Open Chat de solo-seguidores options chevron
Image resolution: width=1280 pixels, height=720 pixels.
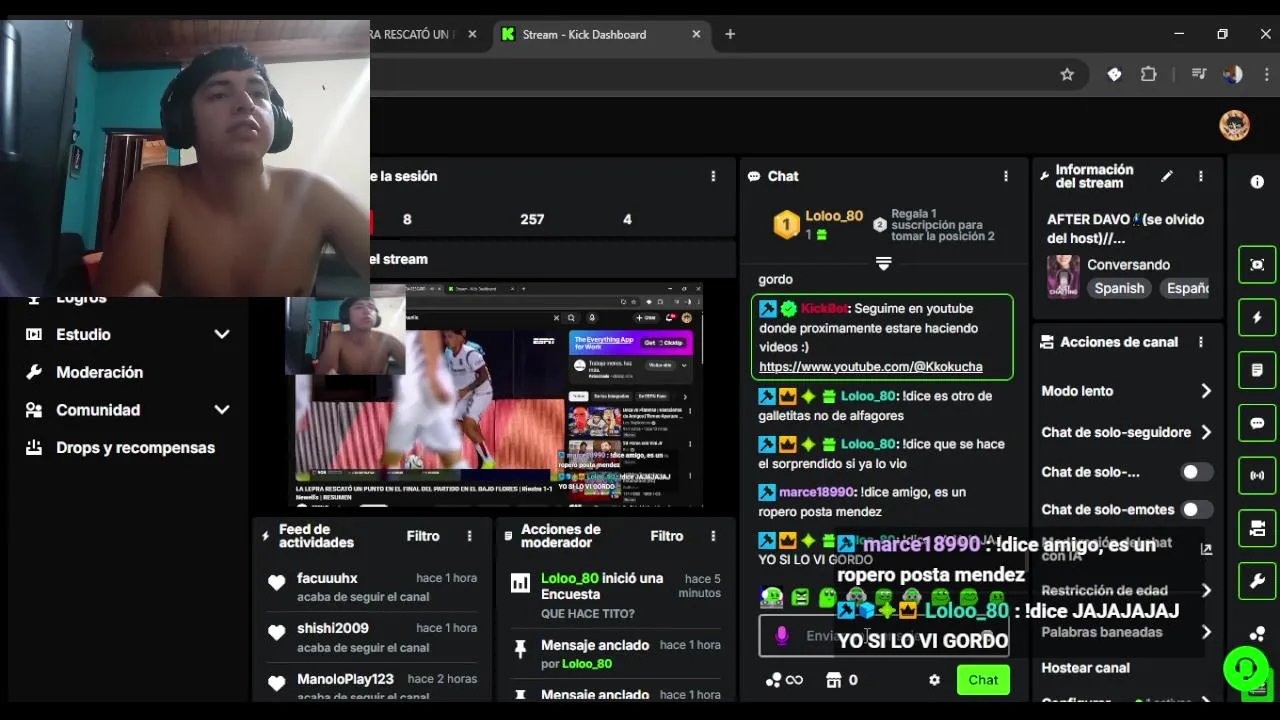click(x=1205, y=432)
